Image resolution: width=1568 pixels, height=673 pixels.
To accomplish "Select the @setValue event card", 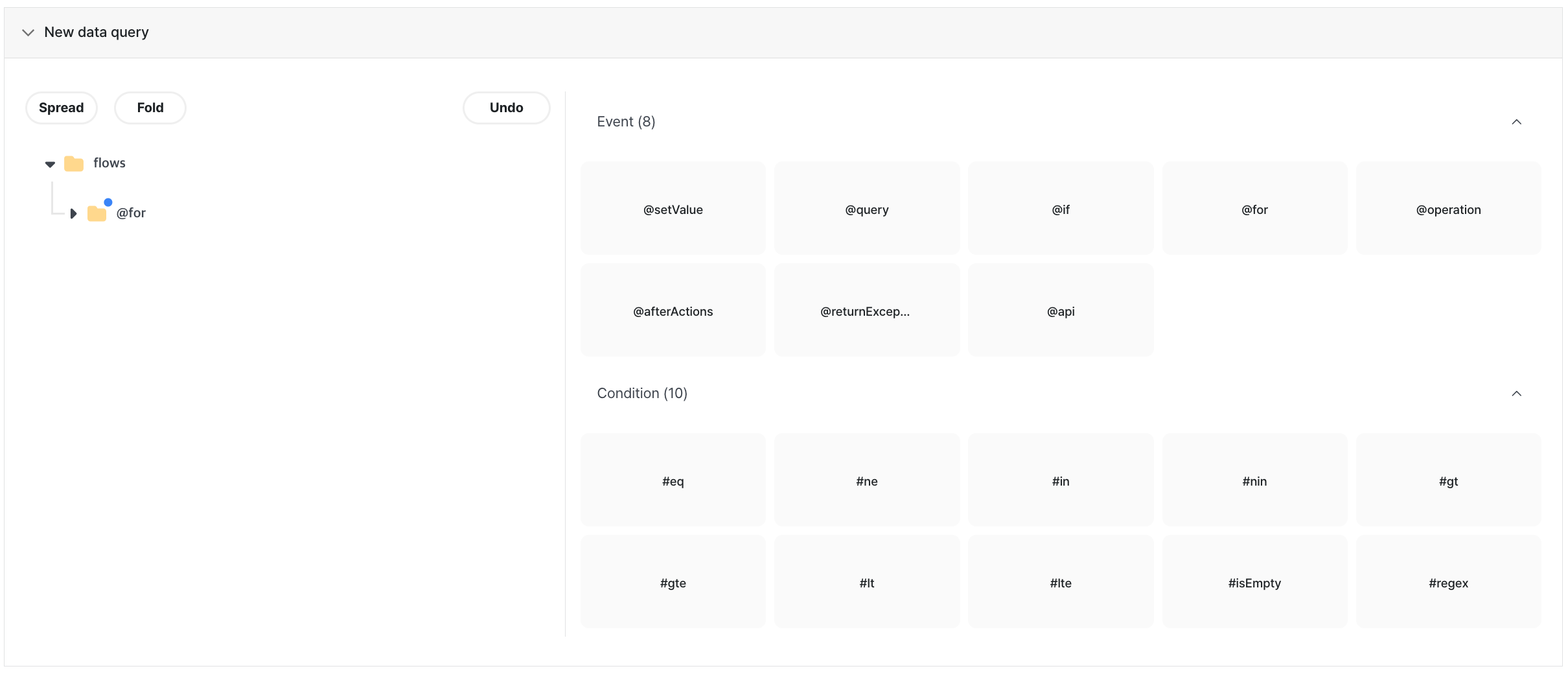I will (673, 209).
